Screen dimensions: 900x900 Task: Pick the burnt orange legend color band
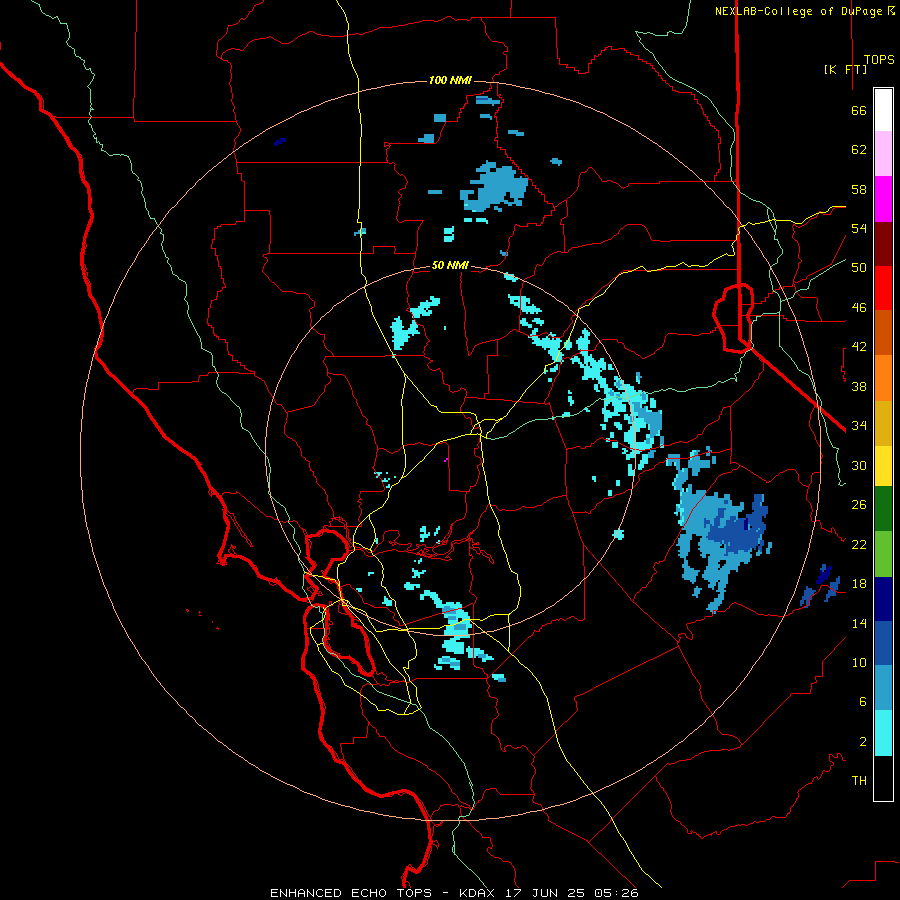click(883, 332)
